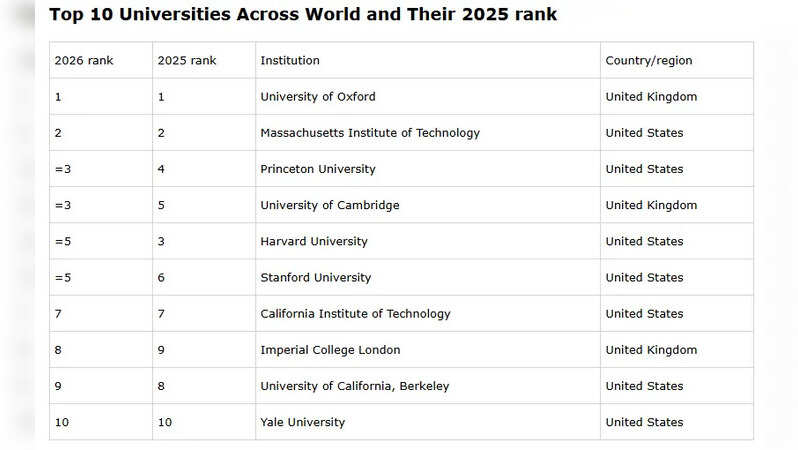Viewport: 798px width, 450px height.
Task: Select 2026 rank "10" in the Yale row
Action: [62, 422]
